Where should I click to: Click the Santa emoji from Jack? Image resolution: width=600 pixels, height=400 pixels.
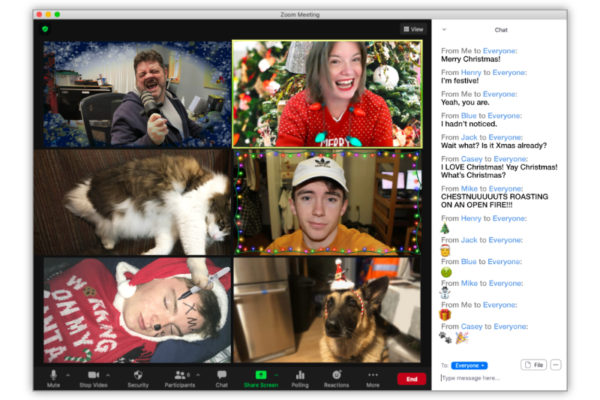tap(445, 250)
